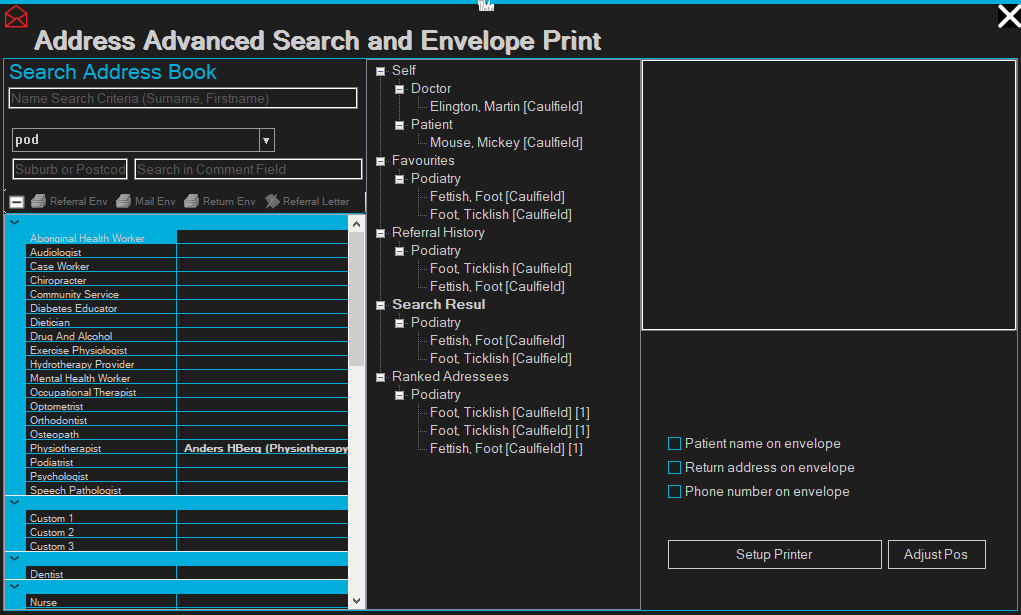Click the Name Search Criteria field

pos(183,98)
